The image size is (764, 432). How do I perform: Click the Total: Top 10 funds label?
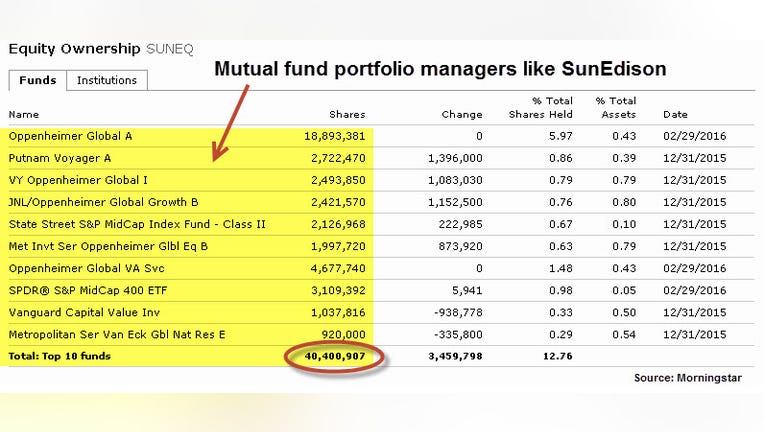tap(59, 357)
